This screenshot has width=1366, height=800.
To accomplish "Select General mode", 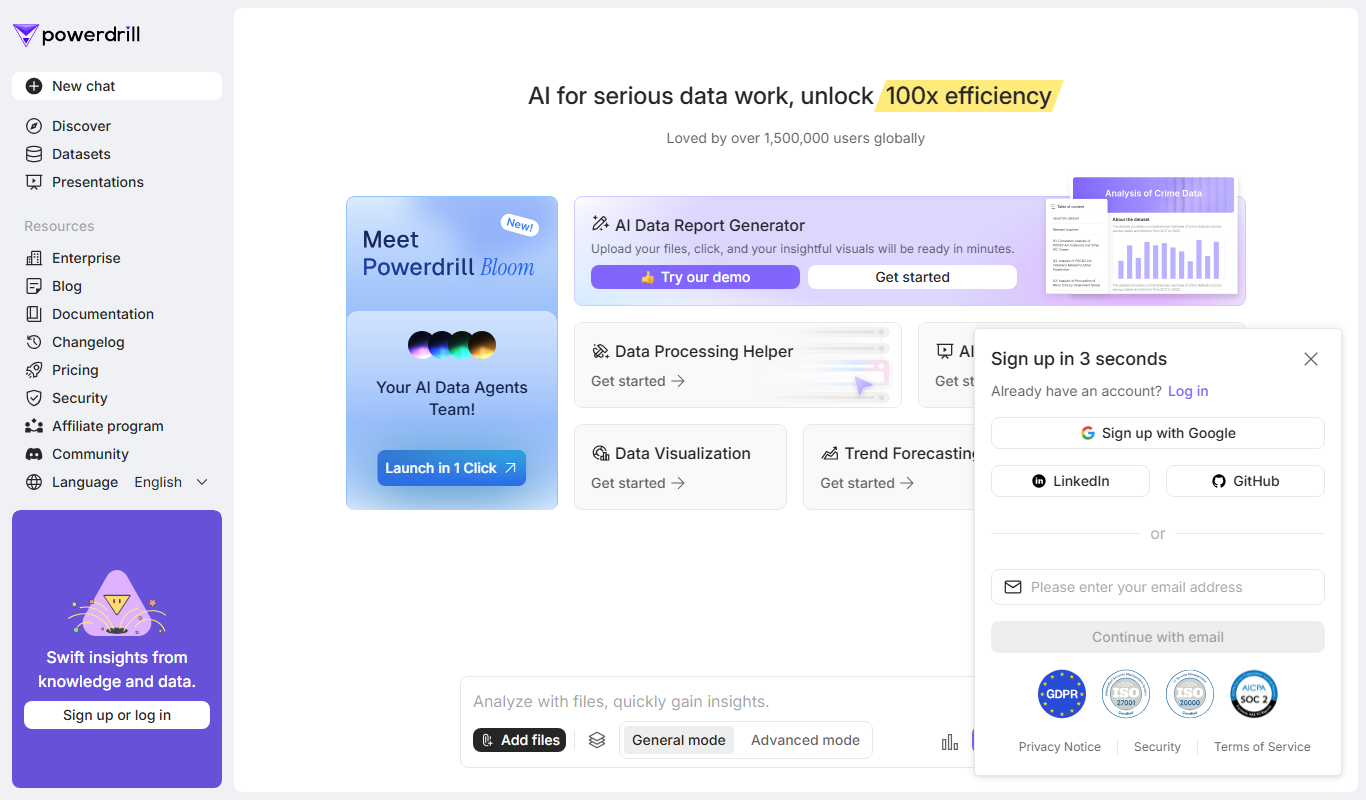I will point(679,740).
